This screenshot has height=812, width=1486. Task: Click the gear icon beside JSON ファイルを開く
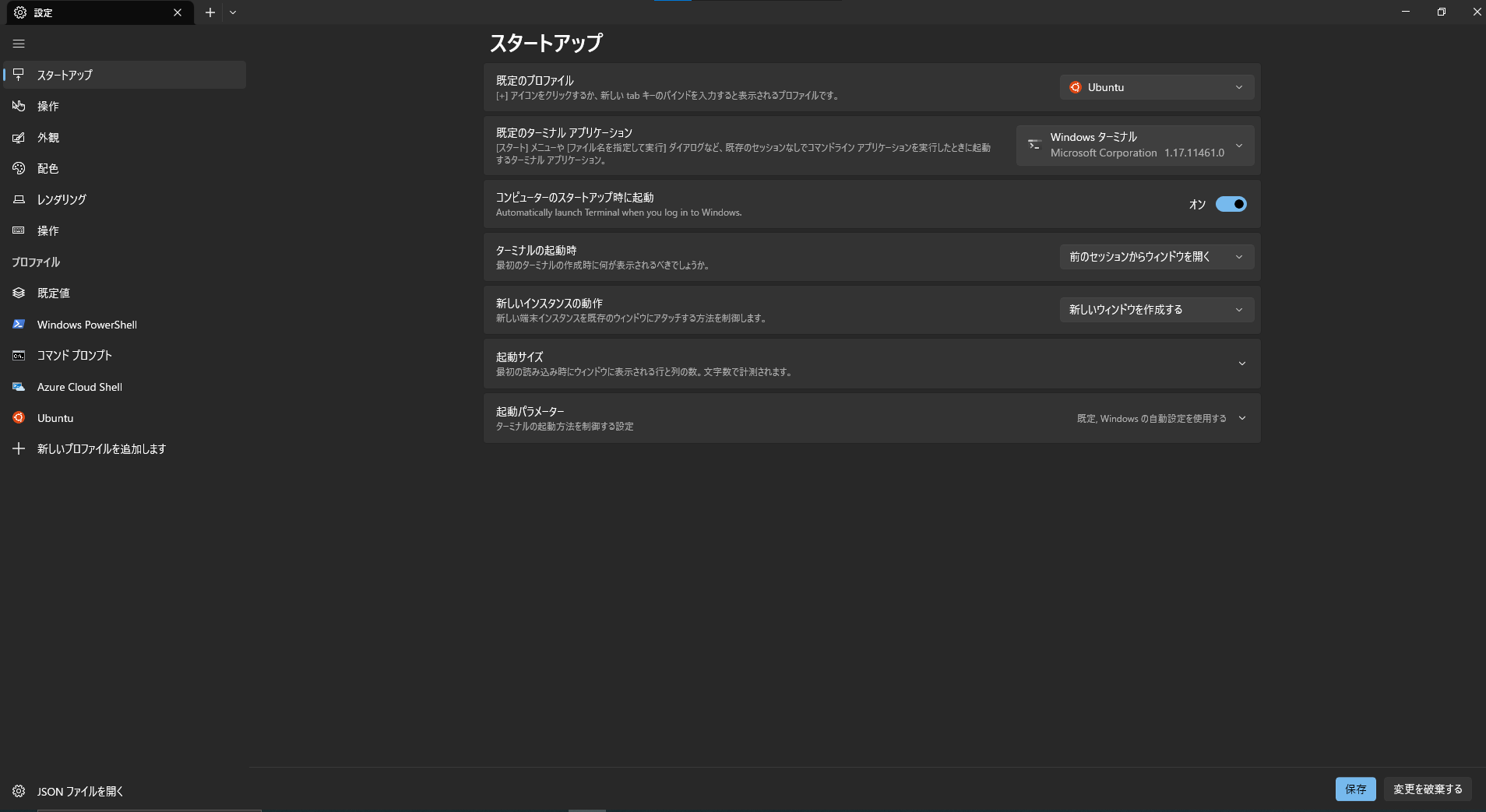coord(18,791)
